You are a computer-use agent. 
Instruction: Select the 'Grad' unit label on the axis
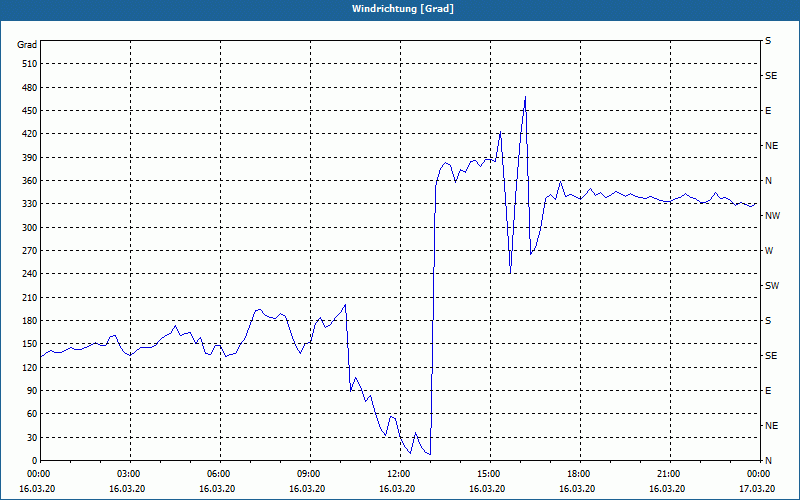pyautogui.click(x=27, y=45)
